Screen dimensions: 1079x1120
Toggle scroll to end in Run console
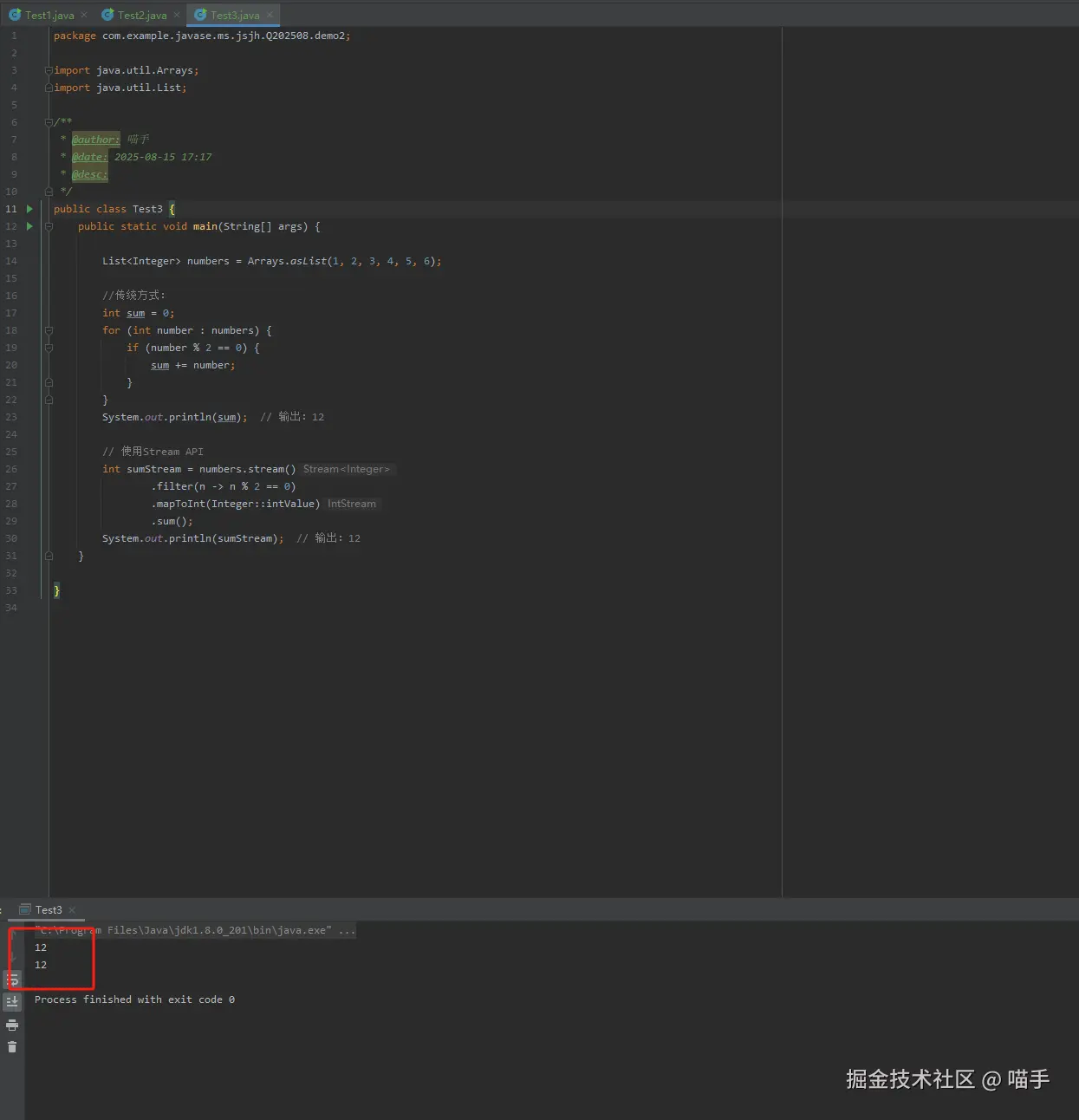12,1001
